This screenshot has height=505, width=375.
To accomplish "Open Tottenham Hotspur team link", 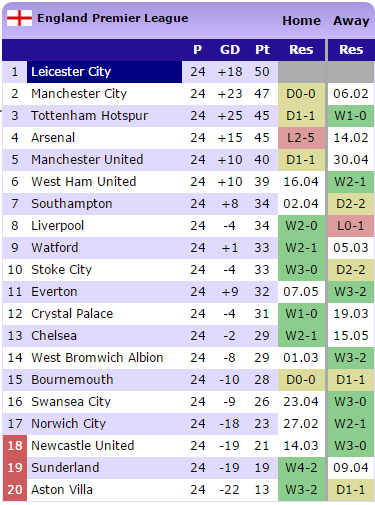I will [x=90, y=116].
